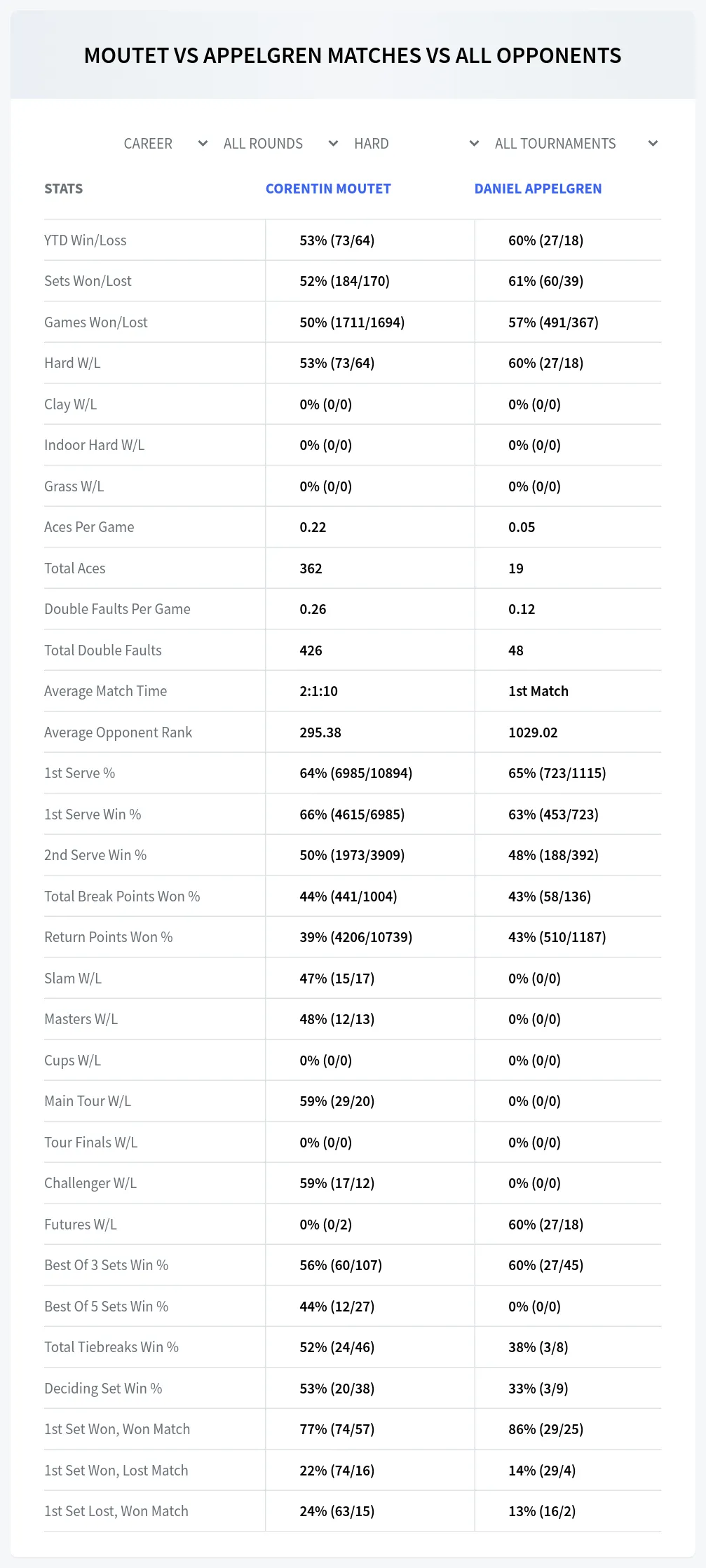Viewport: 706px width, 1568px height.
Task: Expand the ALL ROUNDS dropdown
Action: click(x=280, y=144)
